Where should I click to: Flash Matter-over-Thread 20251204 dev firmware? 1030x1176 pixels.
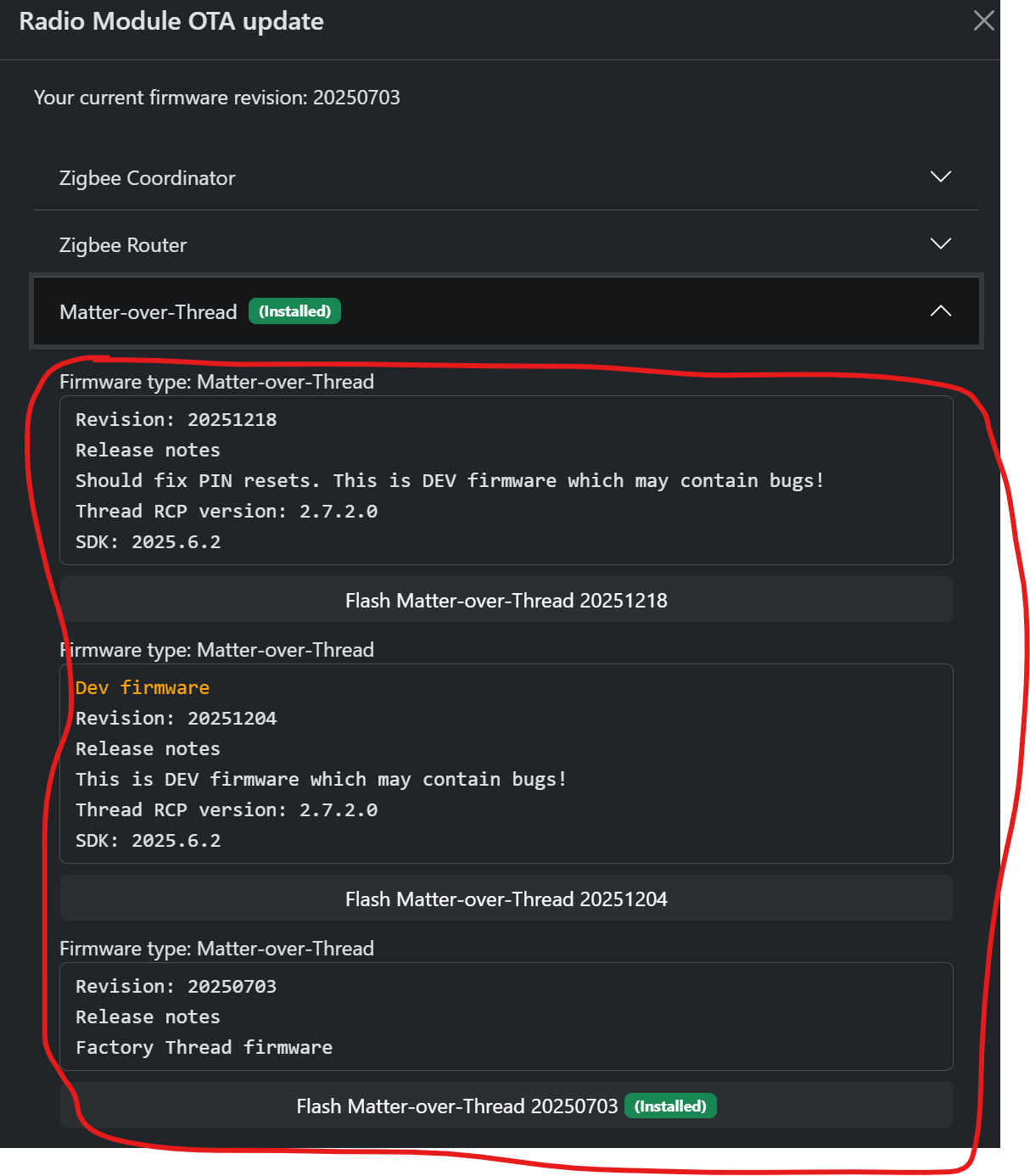506,899
